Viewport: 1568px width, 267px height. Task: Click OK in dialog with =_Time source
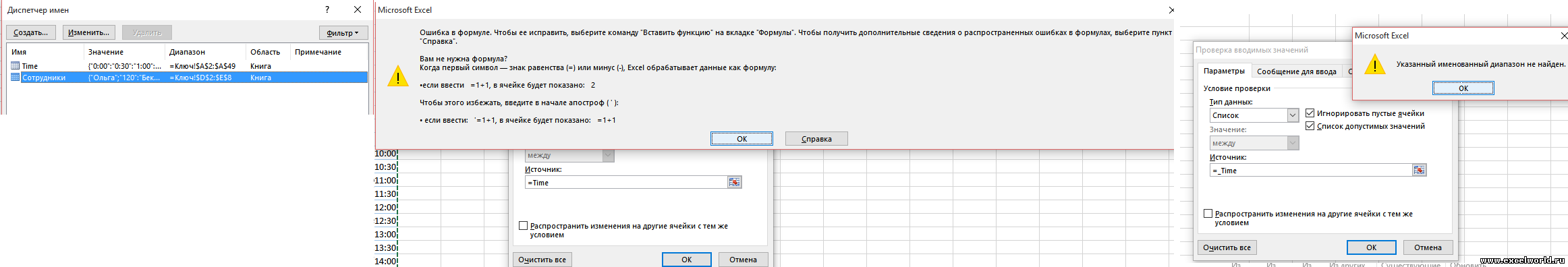click(x=1372, y=247)
